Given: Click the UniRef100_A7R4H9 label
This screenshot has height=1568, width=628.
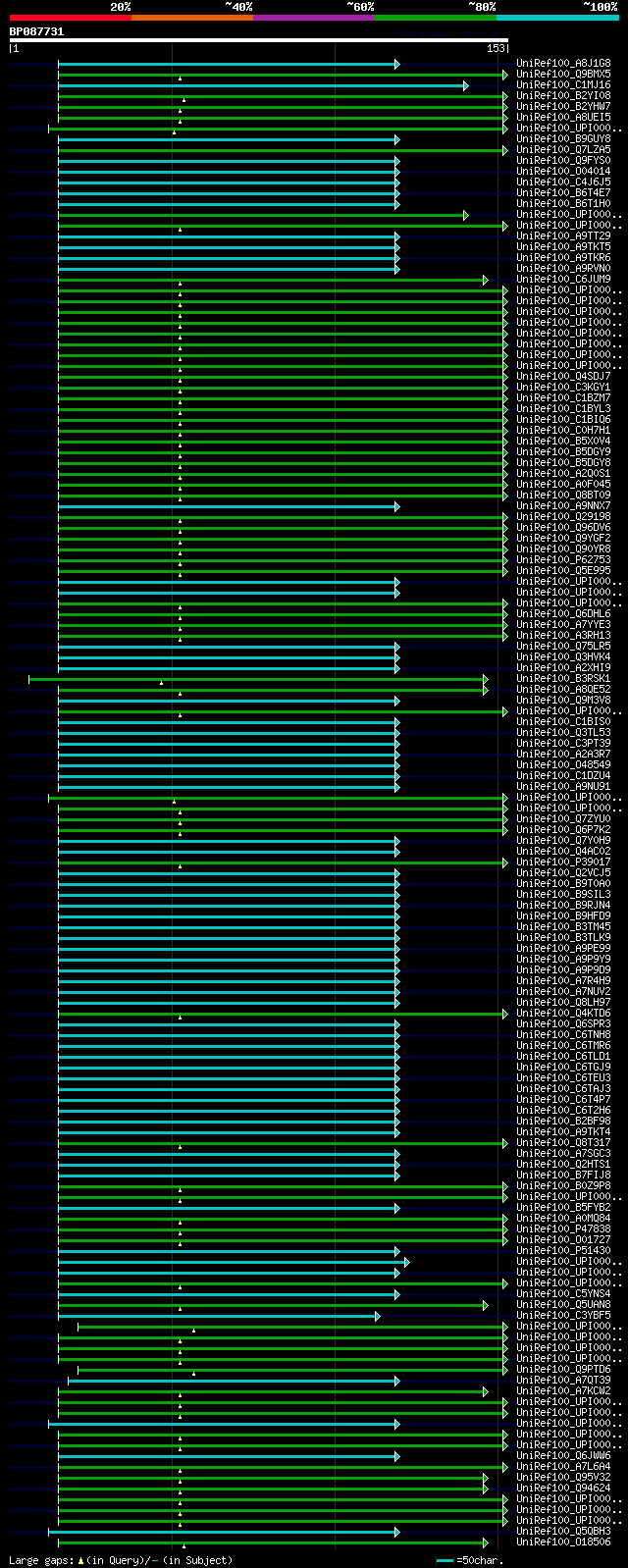Looking at the screenshot, I should click(563, 981).
